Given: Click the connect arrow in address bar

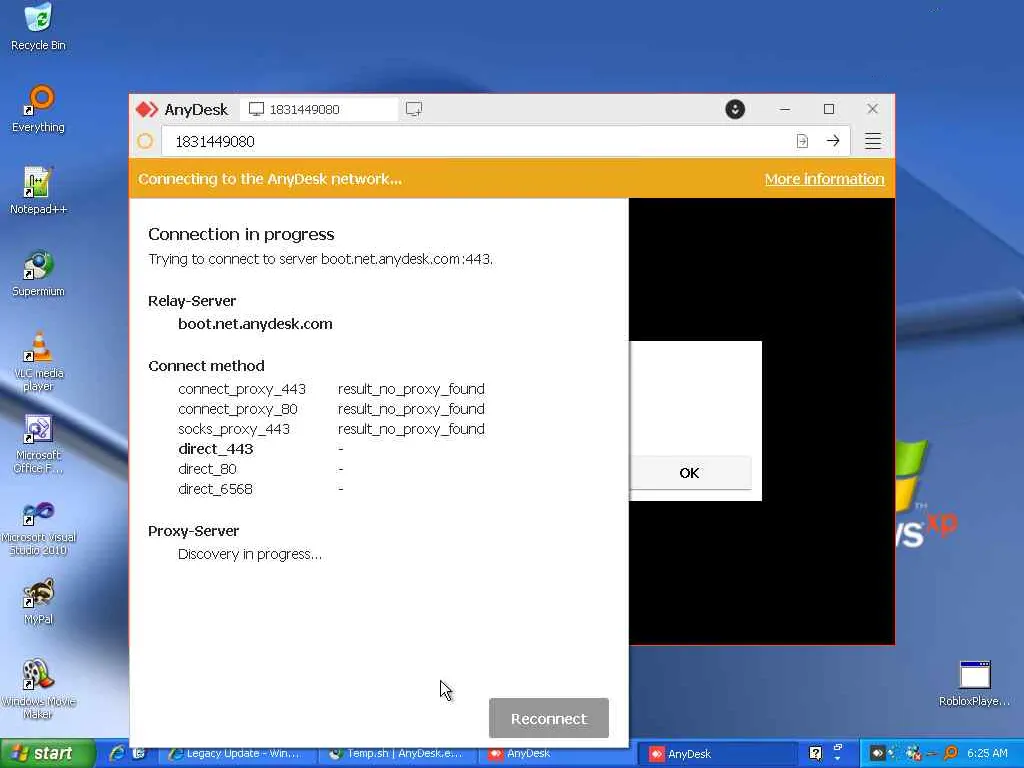Looking at the screenshot, I should 833,141.
